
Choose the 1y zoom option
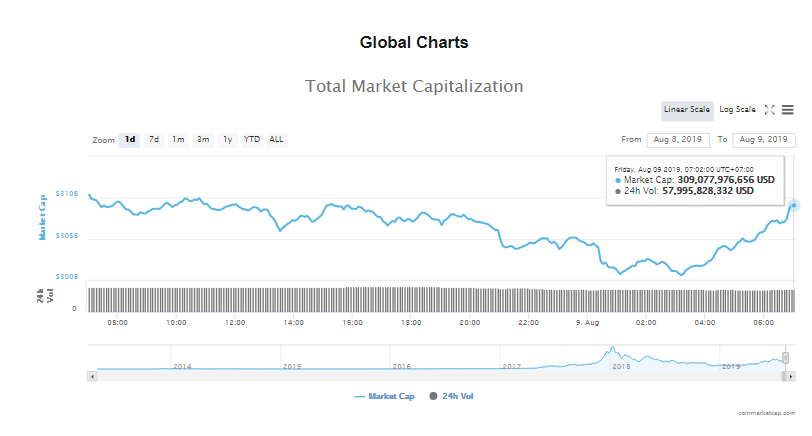(227, 140)
